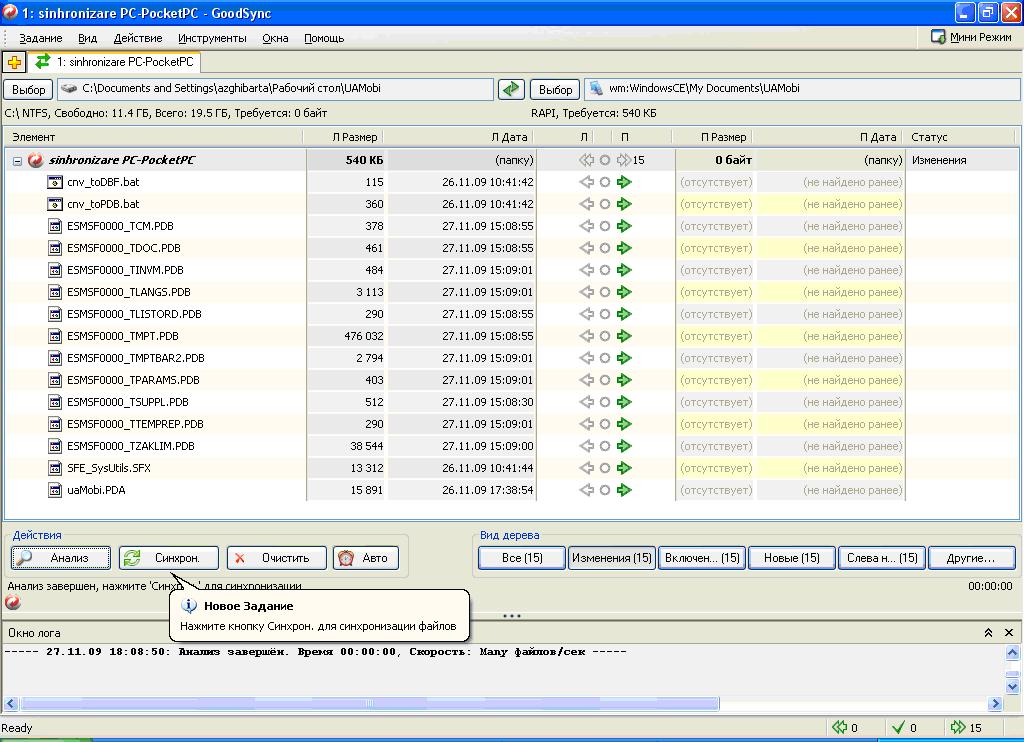Select do-nothing circle for cnv_toDBF.bat
The width and height of the screenshot is (1024, 742).
605,182
